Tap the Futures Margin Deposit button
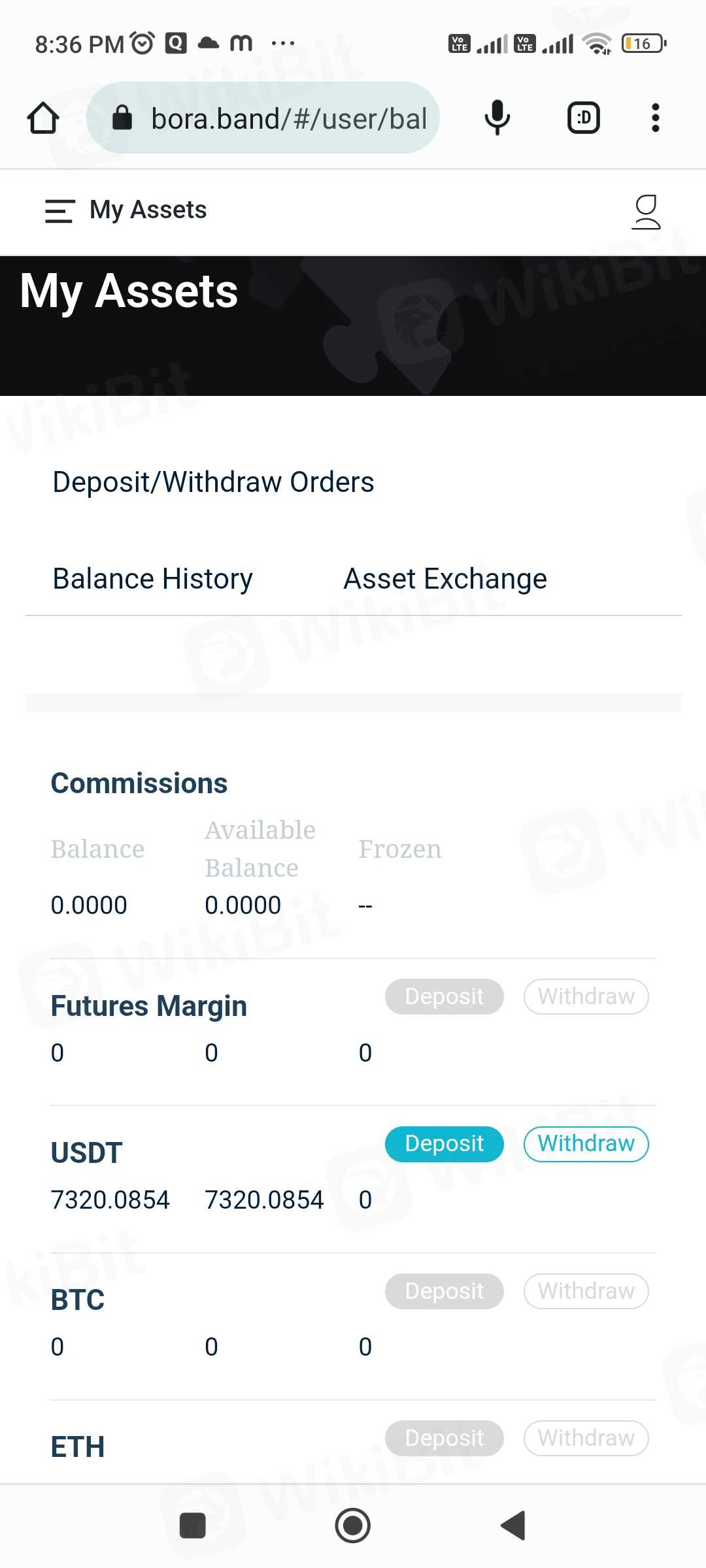Image resolution: width=706 pixels, height=1568 pixels. click(444, 996)
